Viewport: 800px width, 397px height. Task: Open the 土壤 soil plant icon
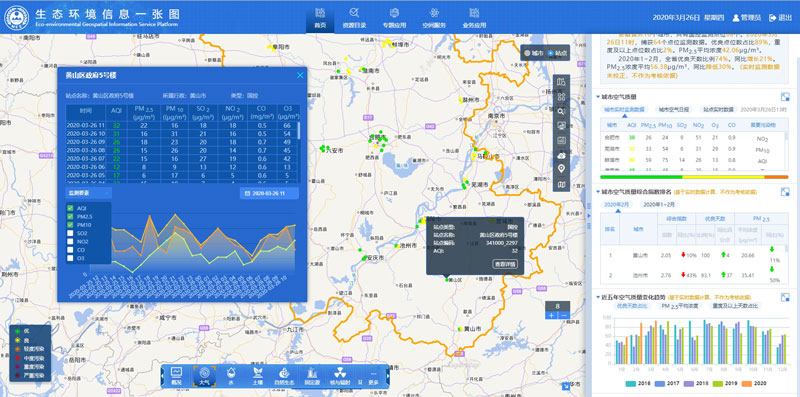point(258,377)
